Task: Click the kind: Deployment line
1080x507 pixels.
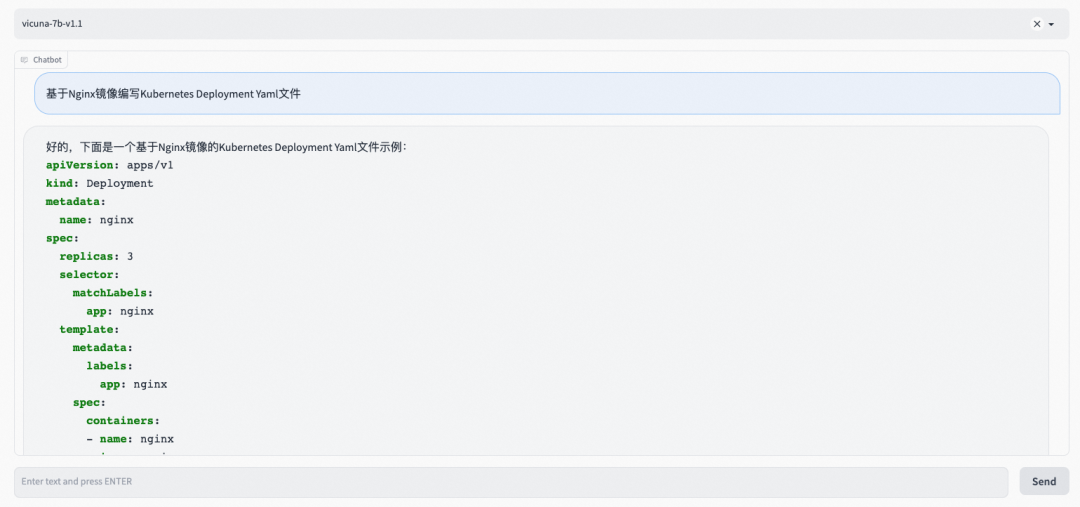Action: (100, 183)
